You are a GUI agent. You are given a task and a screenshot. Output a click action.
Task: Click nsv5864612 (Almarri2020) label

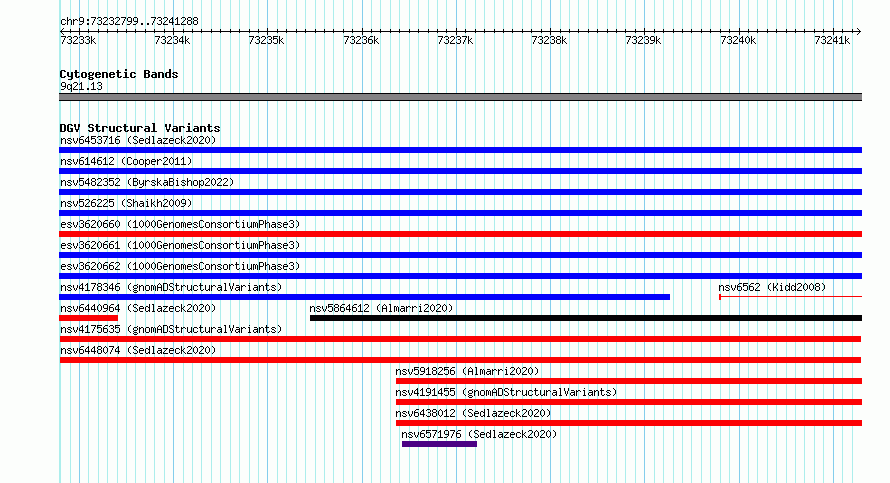[381, 308]
